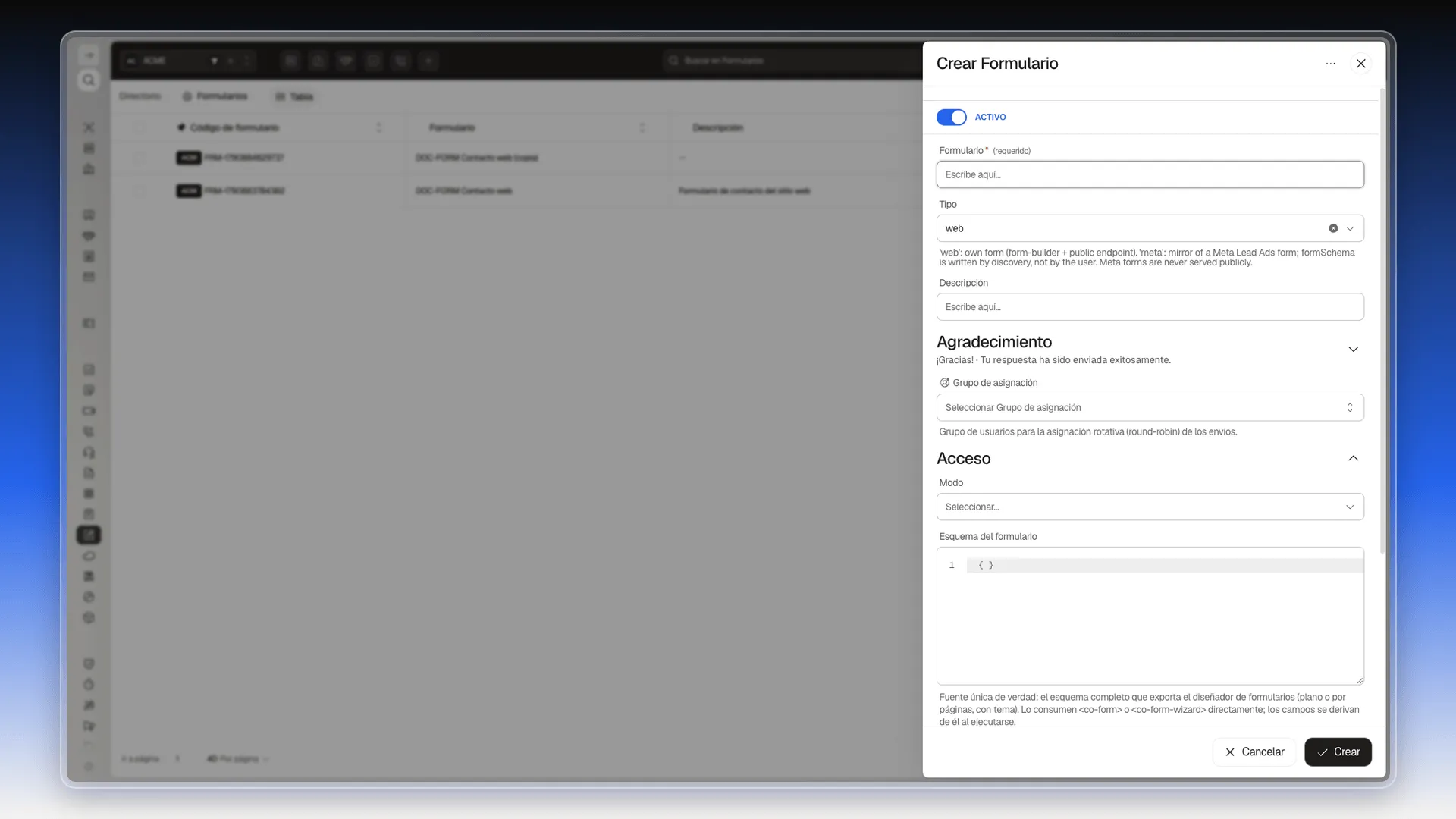Click inside the Esquema del formulario editor
Image resolution: width=1456 pixels, height=819 pixels.
(1150, 616)
